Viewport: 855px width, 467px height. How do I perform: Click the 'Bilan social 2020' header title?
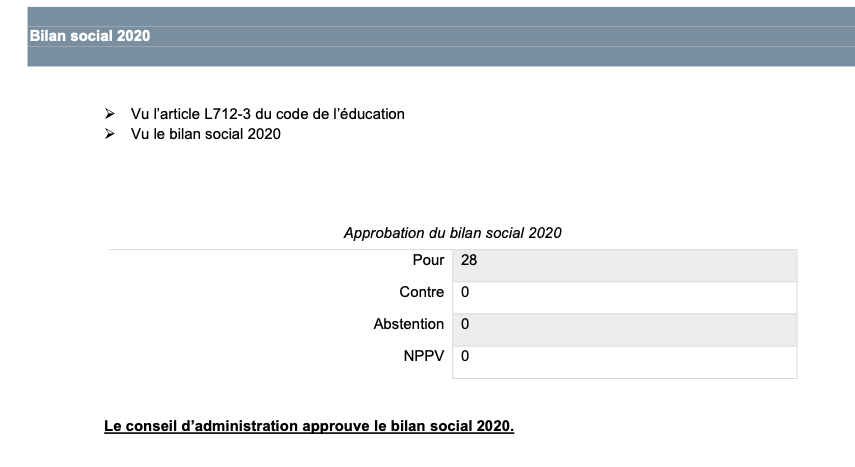click(x=90, y=36)
